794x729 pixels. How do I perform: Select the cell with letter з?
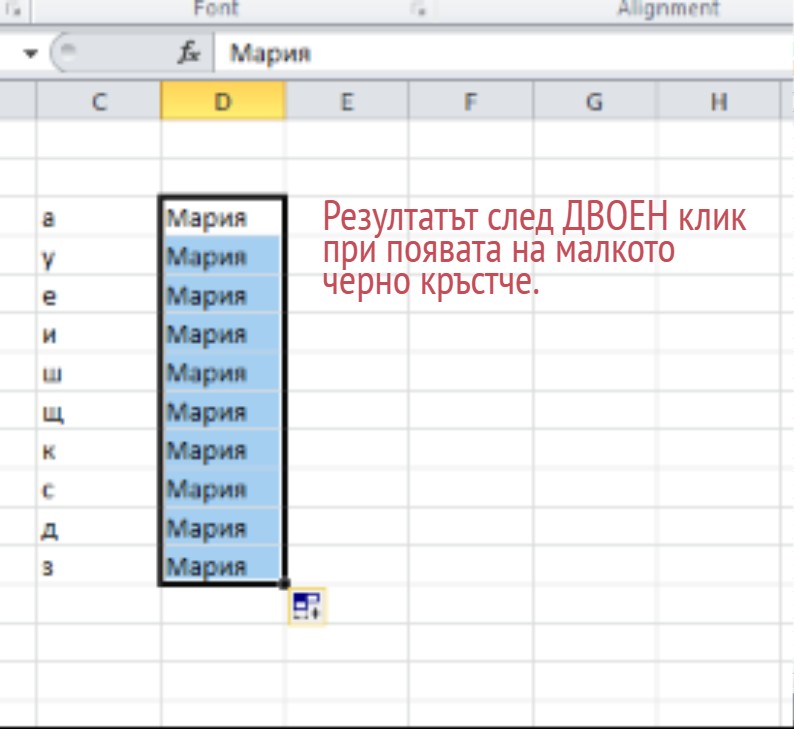pyautogui.click(x=98, y=568)
